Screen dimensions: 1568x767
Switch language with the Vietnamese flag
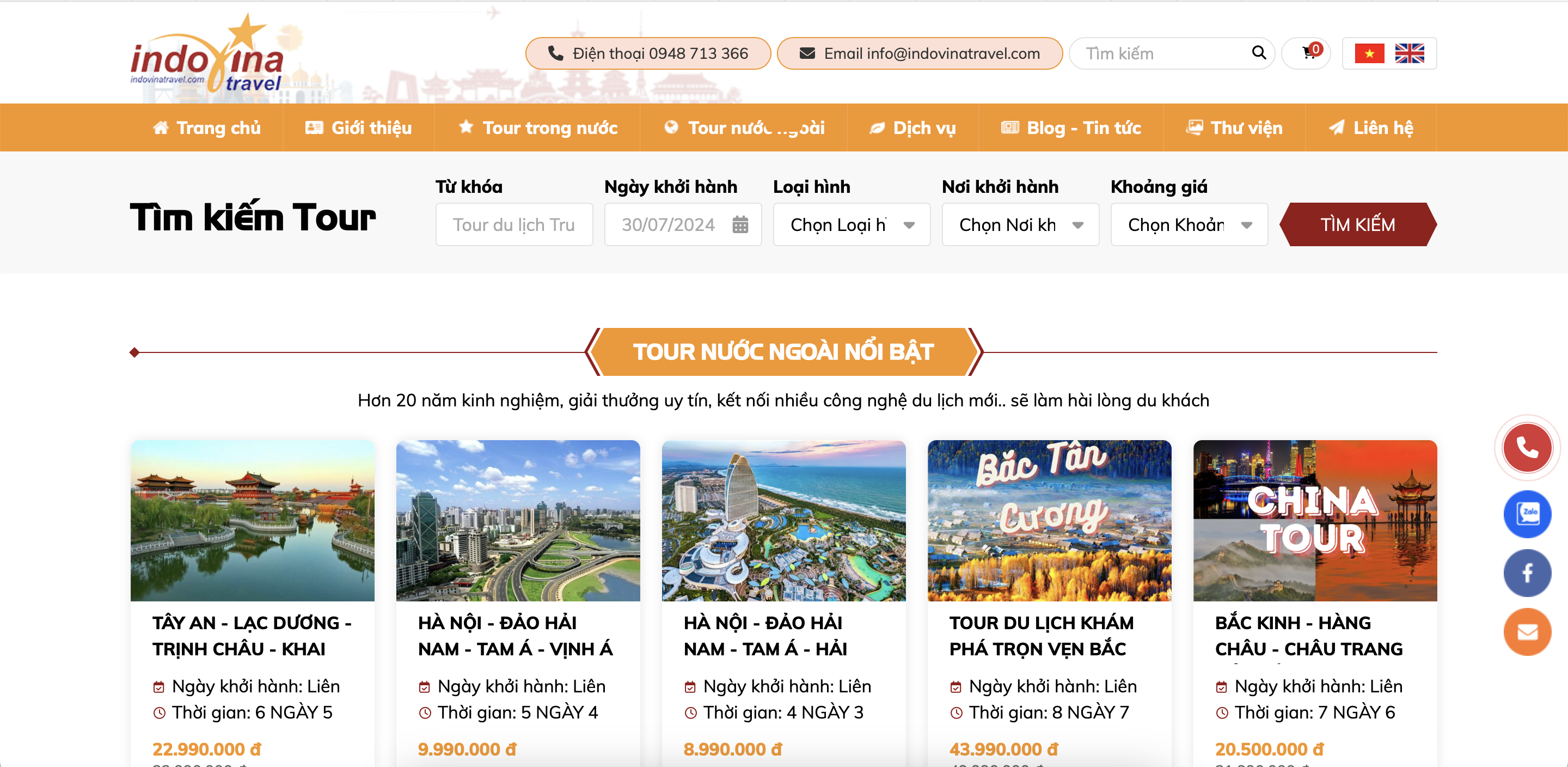point(1369,53)
